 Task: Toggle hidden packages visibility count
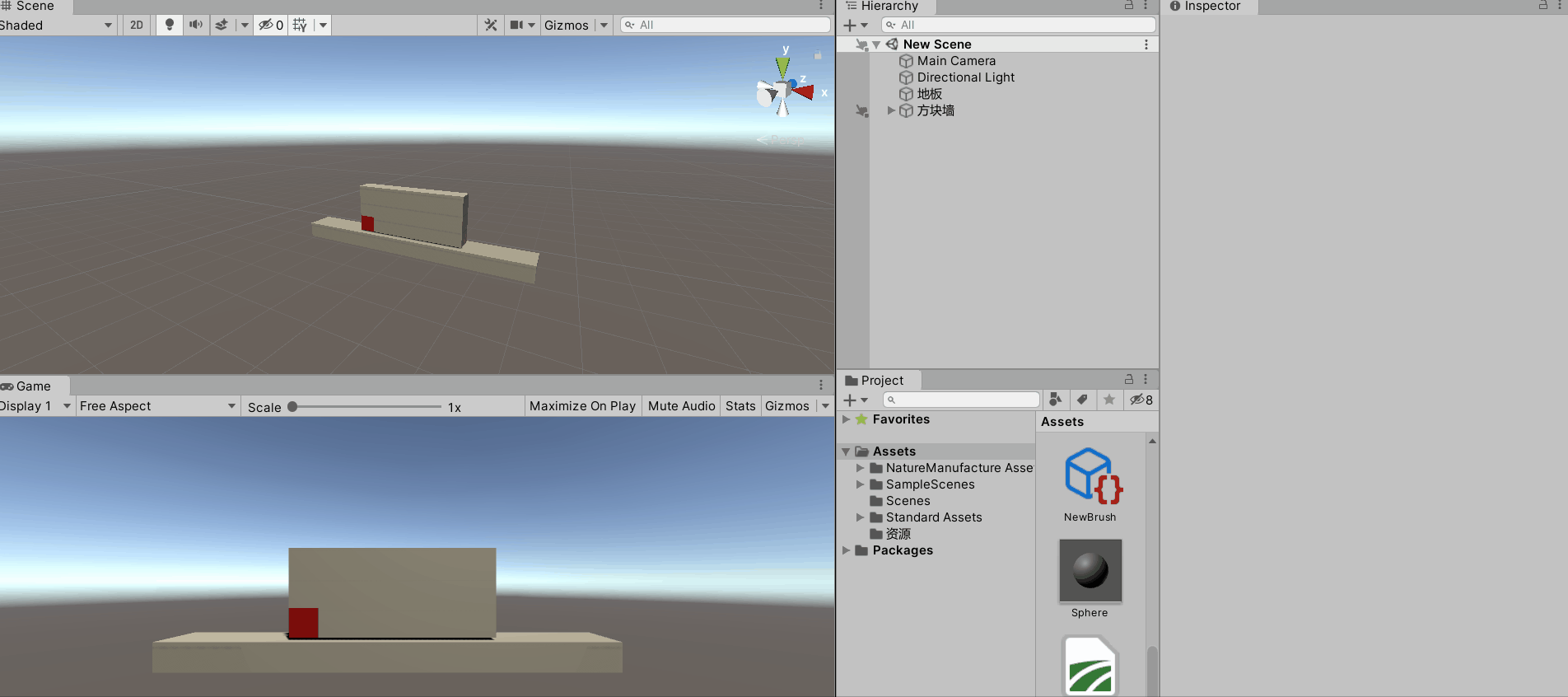click(x=1141, y=400)
